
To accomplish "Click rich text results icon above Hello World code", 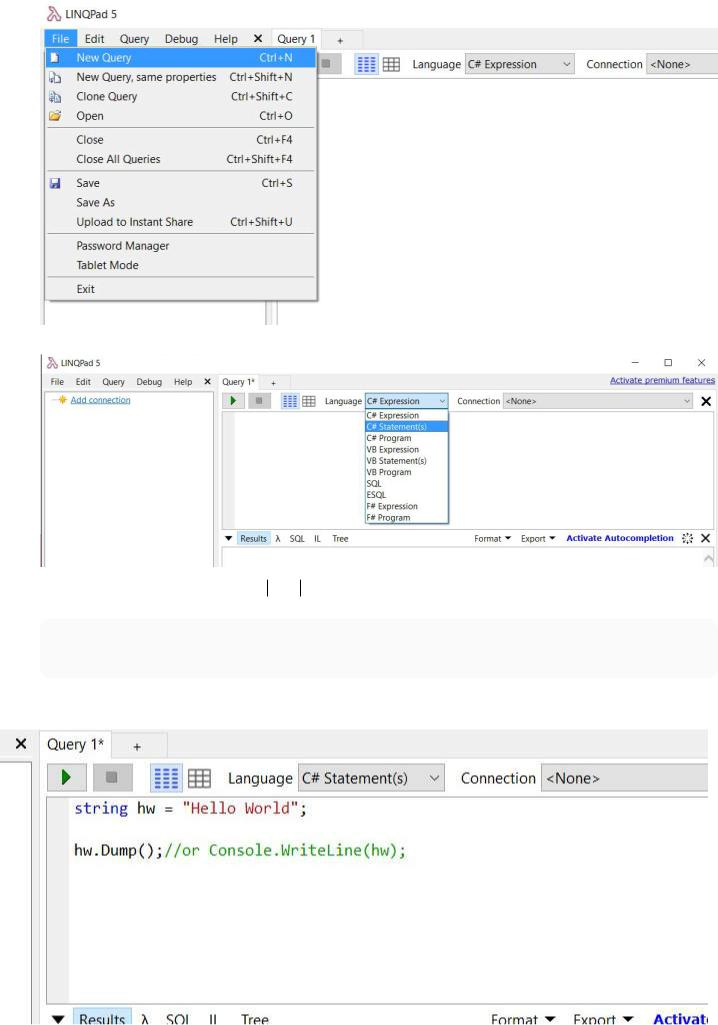I will (166, 778).
